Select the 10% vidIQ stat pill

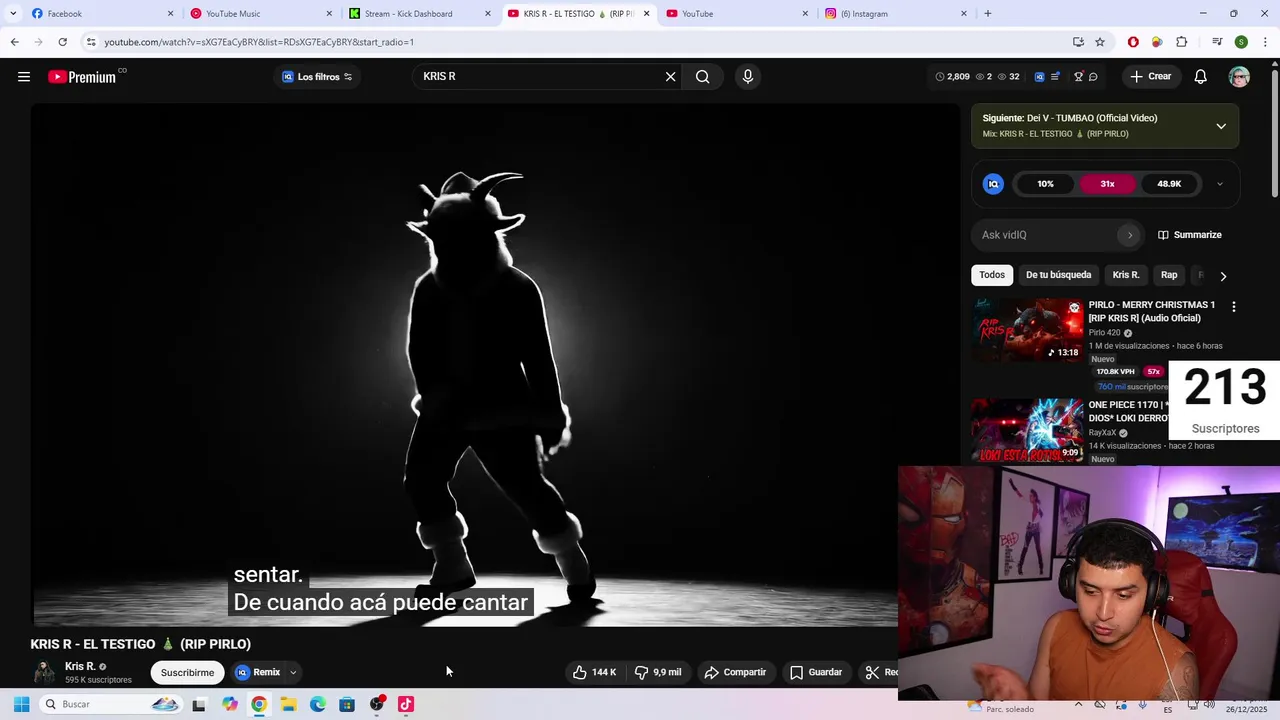coord(1045,184)
